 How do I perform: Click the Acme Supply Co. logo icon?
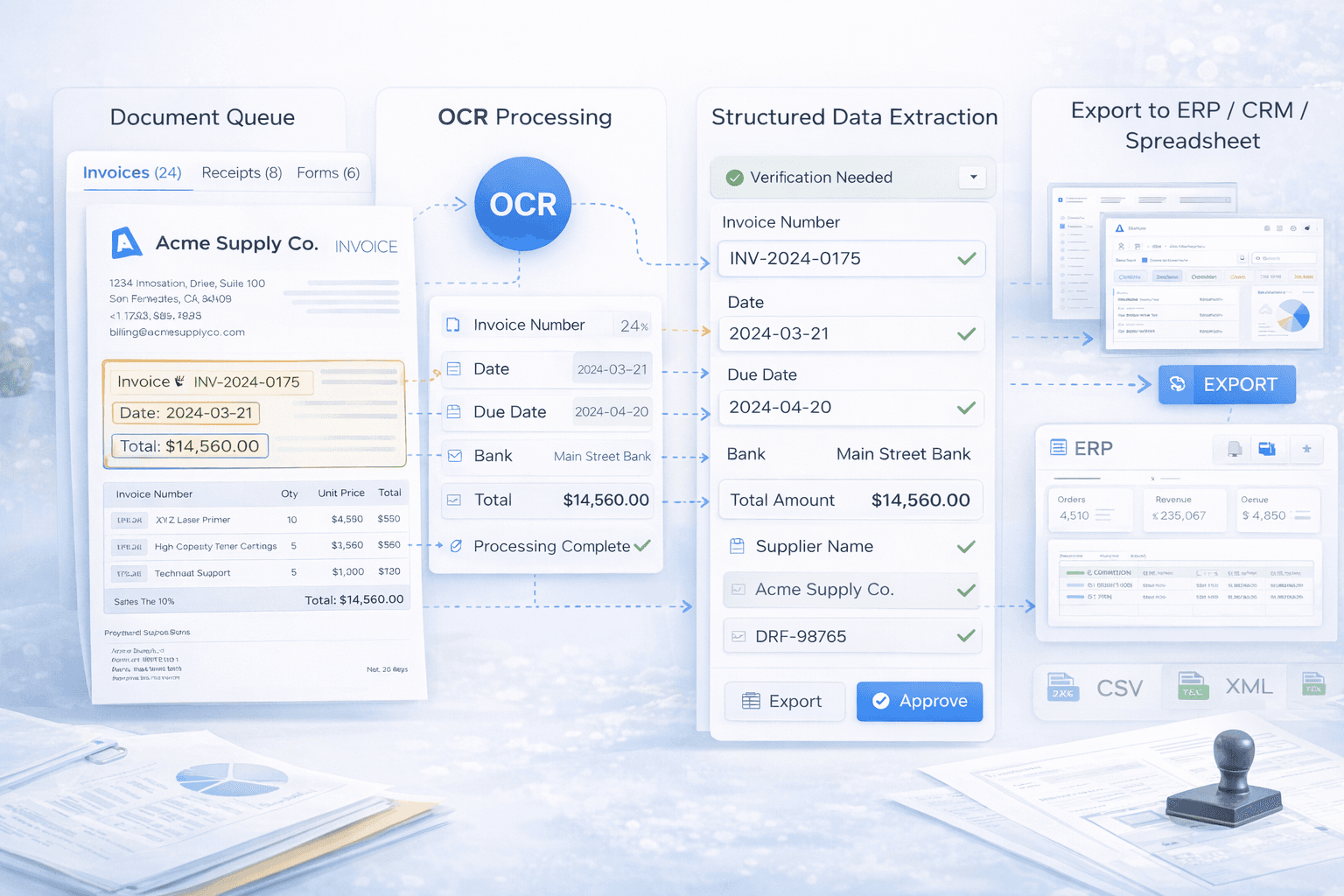[127, 242]
